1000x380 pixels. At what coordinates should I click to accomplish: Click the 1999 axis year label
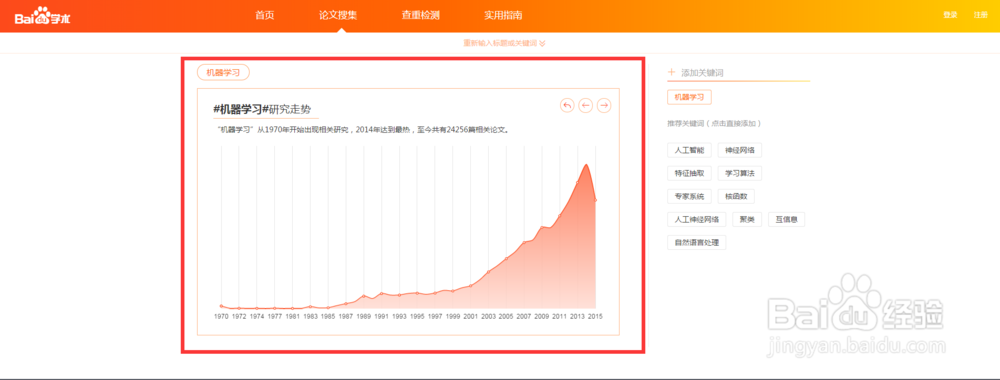pyautogui.click(x=453, y=316)
